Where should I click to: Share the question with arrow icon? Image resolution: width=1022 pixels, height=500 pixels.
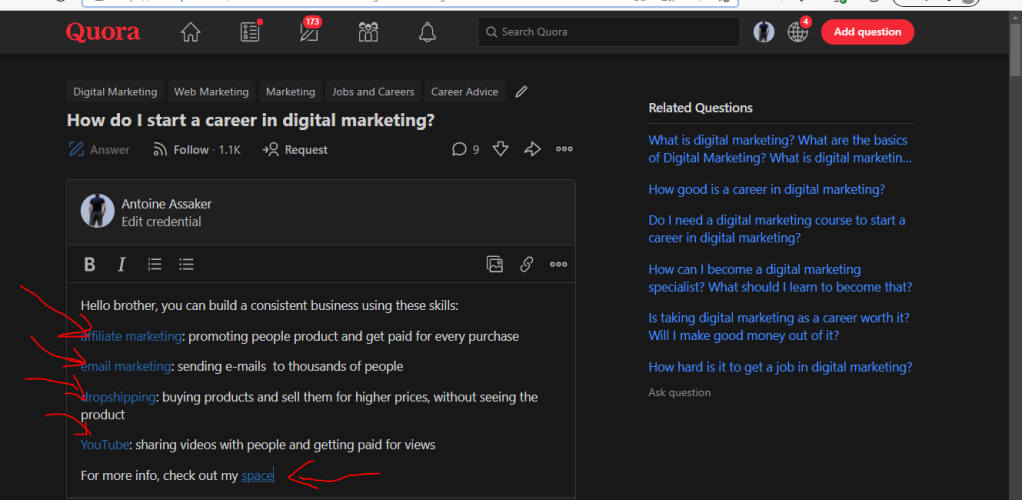[533, 149]
